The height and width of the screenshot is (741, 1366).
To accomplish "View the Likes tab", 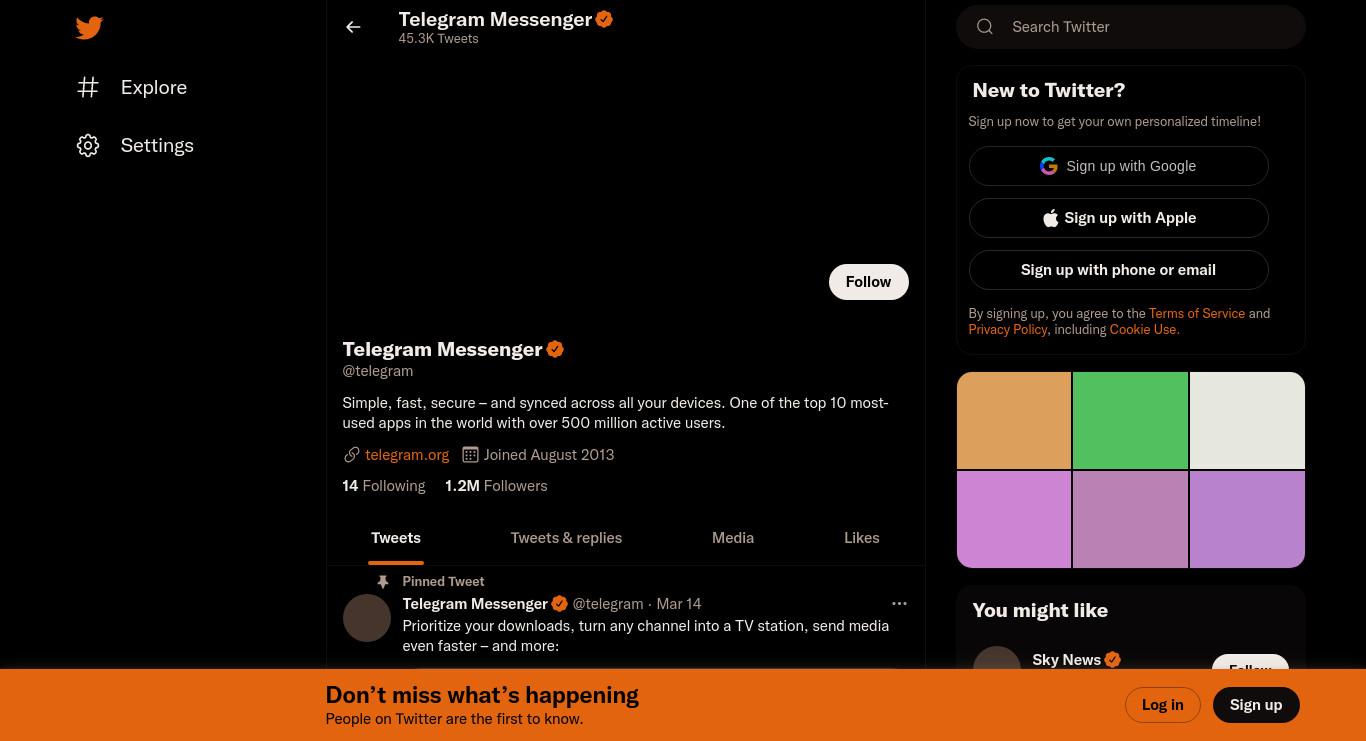I will [x=862, y=538].
